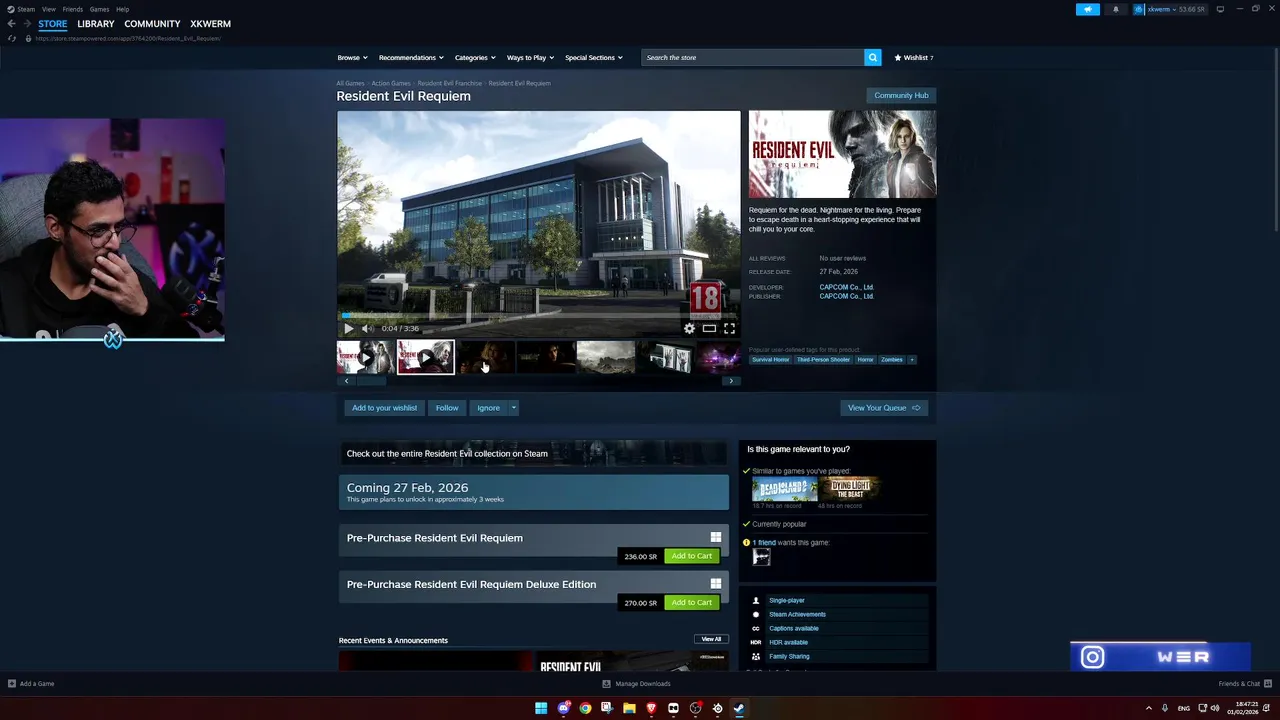Open Manage Downloads at the bottom bar
Image resolution: width=1280 pixels, height=720 pixels.
tap(637, 684)
